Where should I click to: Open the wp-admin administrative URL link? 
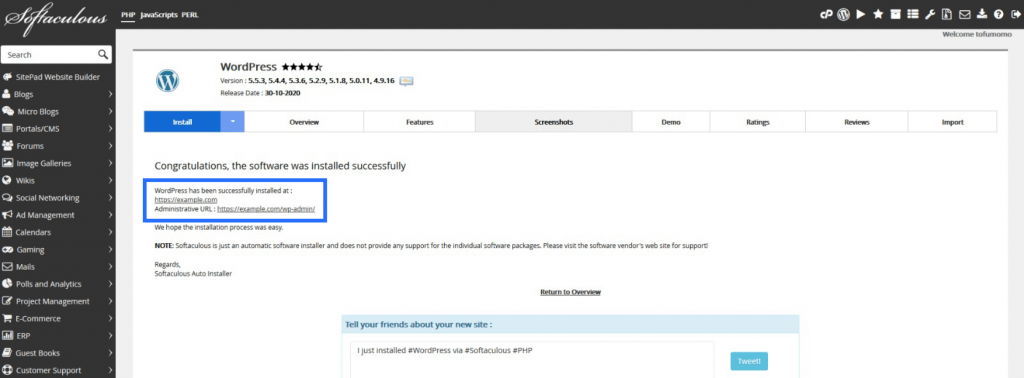266,210
